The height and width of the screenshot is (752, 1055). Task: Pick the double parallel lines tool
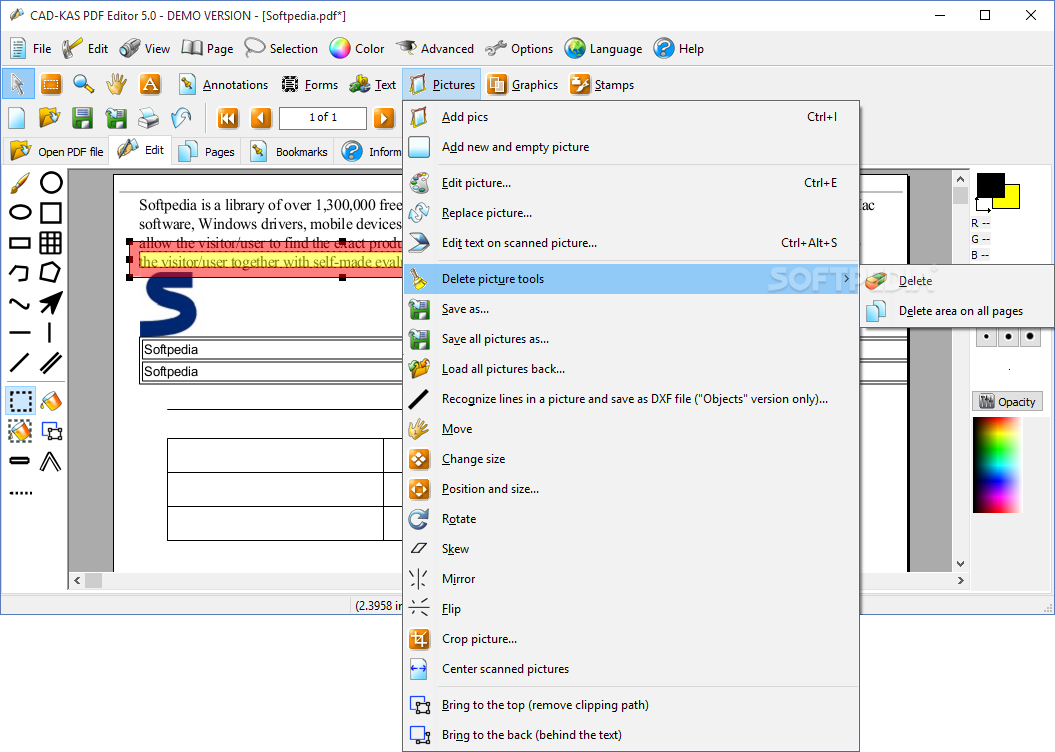[51, 363]
